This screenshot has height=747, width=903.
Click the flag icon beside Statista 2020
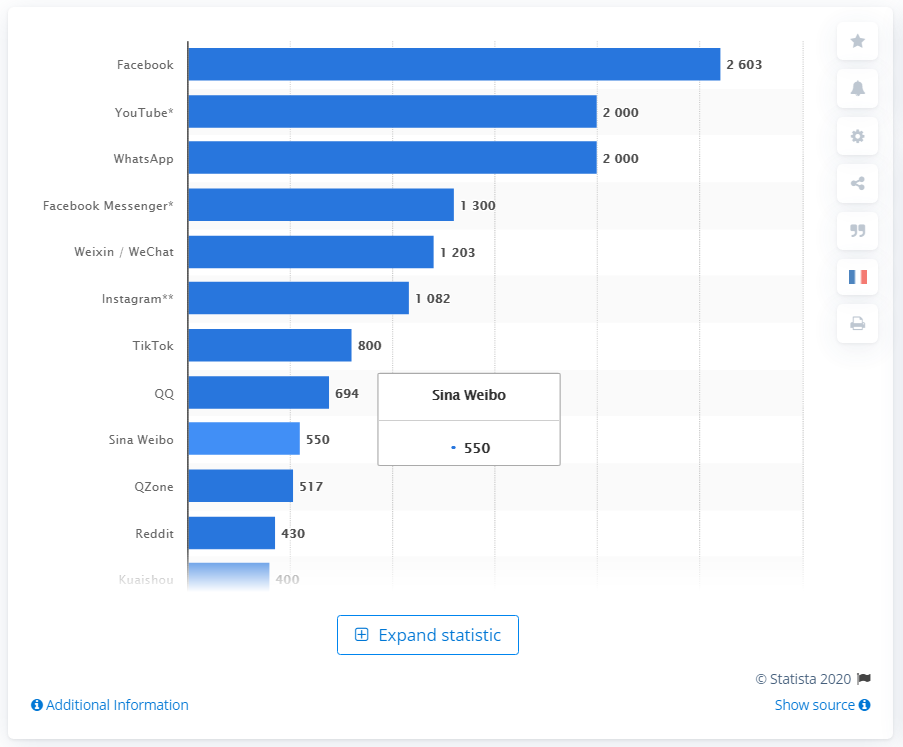[x=864, y=679]
